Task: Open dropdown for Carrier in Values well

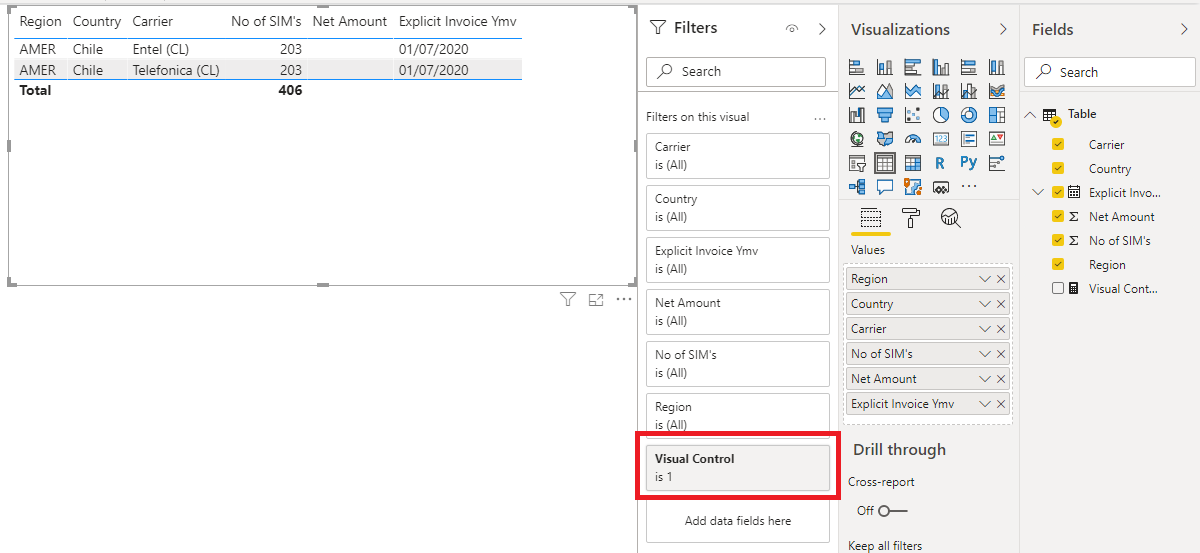Action: [x=985, y=329]
